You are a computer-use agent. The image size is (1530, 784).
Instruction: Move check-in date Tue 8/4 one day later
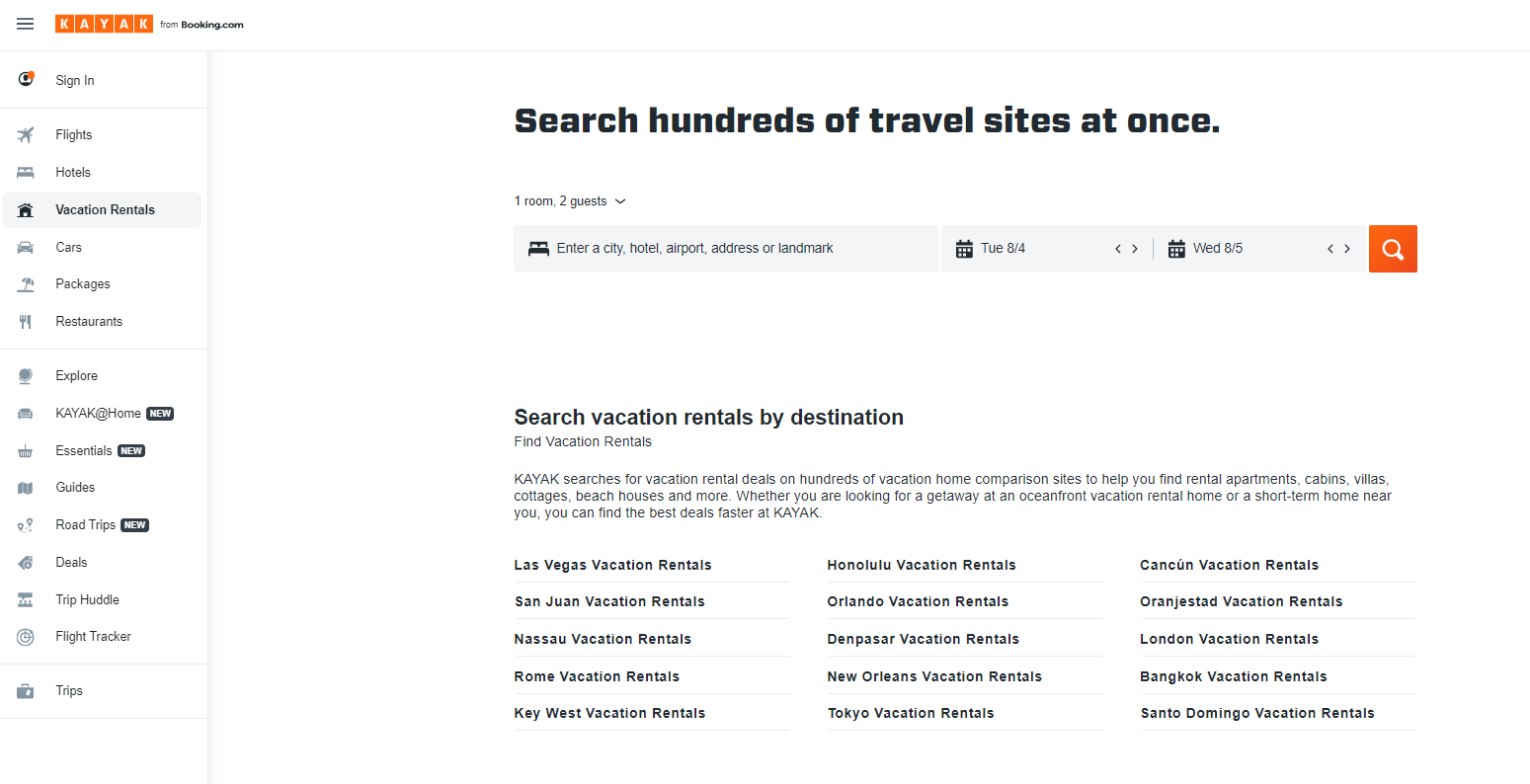(1135, 249)
